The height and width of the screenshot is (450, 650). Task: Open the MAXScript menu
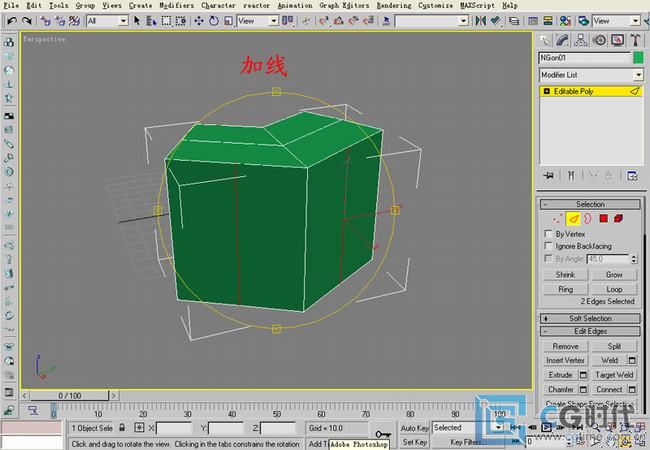pyautogui.click(x=477, y=5)
